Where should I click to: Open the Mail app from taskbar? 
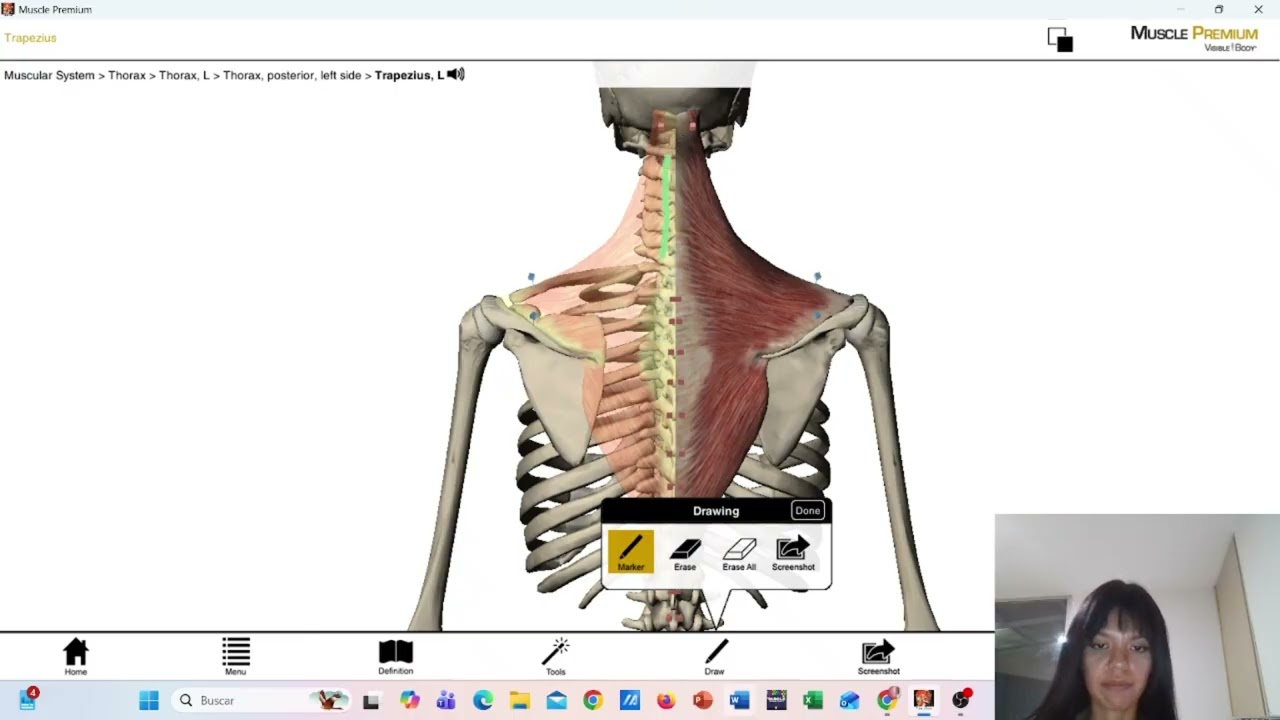[557, 701]
